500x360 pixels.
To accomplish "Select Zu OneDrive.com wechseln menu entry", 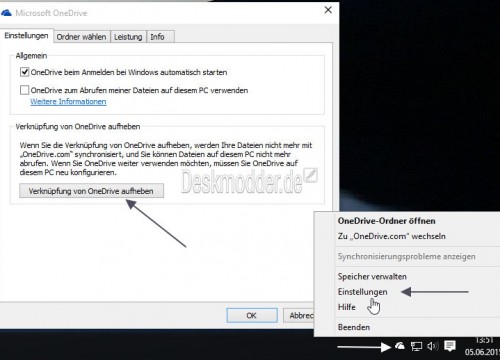I will pos(392,236).
